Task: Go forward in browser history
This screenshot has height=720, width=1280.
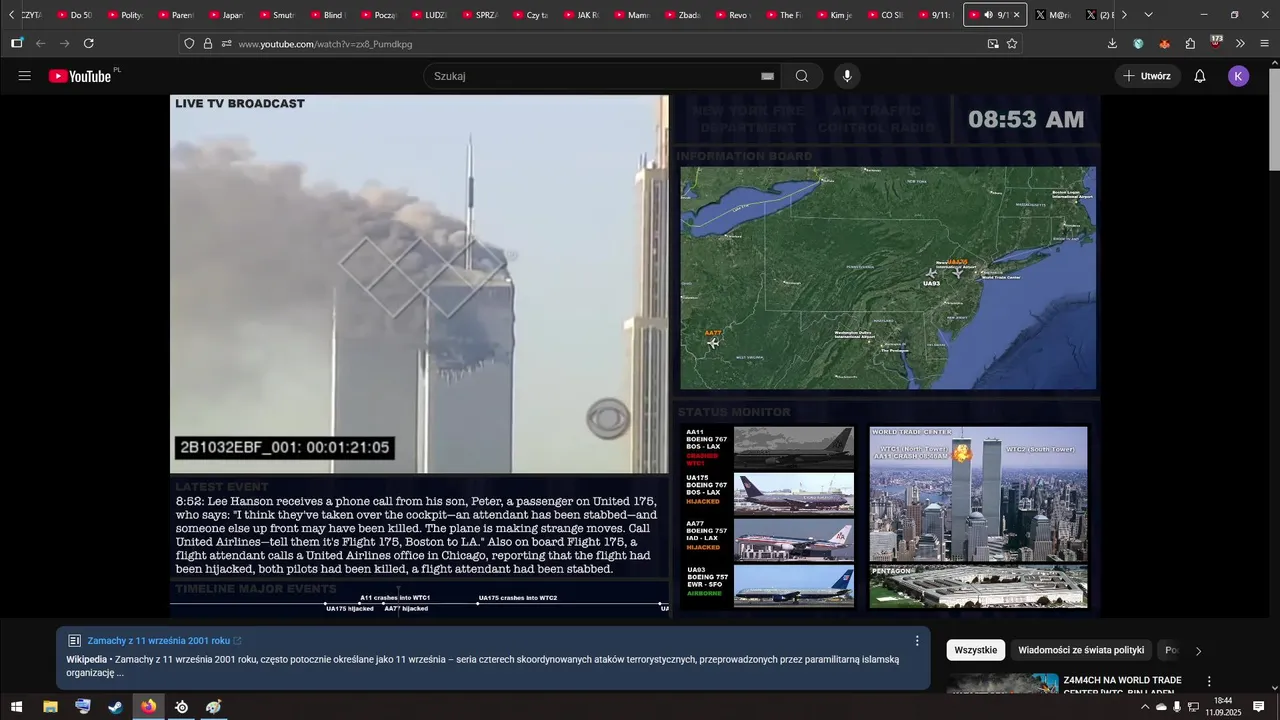Action: (65, 44)
